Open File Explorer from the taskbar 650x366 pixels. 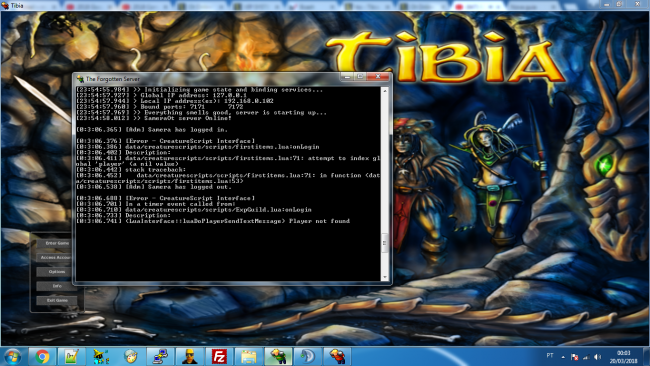pos(249,356)
